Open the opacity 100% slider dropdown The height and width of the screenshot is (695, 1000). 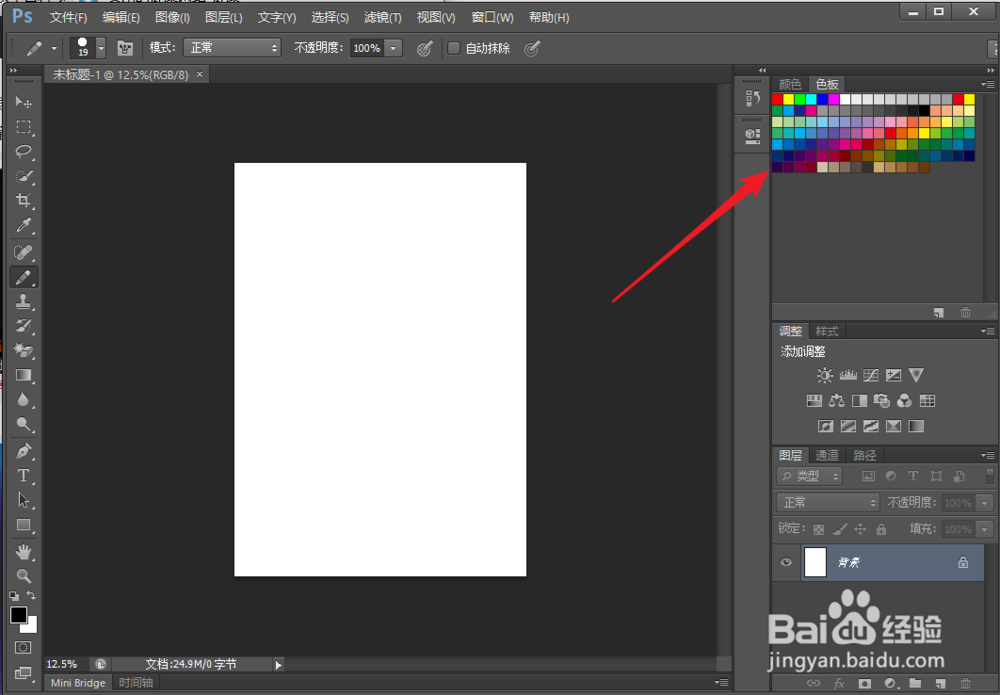coord(393,48)
